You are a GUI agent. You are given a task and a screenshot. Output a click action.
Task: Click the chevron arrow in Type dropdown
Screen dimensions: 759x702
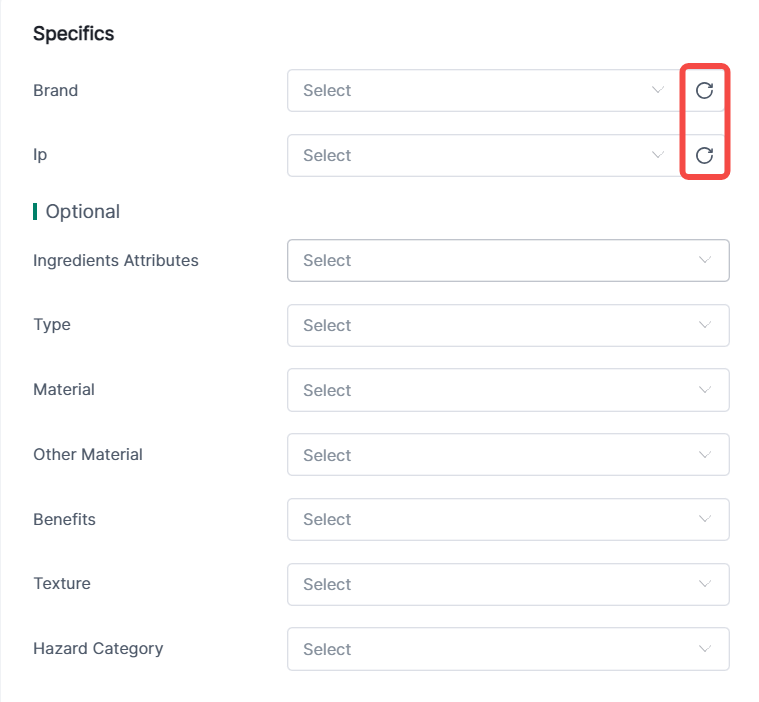(x=705, y=325)
